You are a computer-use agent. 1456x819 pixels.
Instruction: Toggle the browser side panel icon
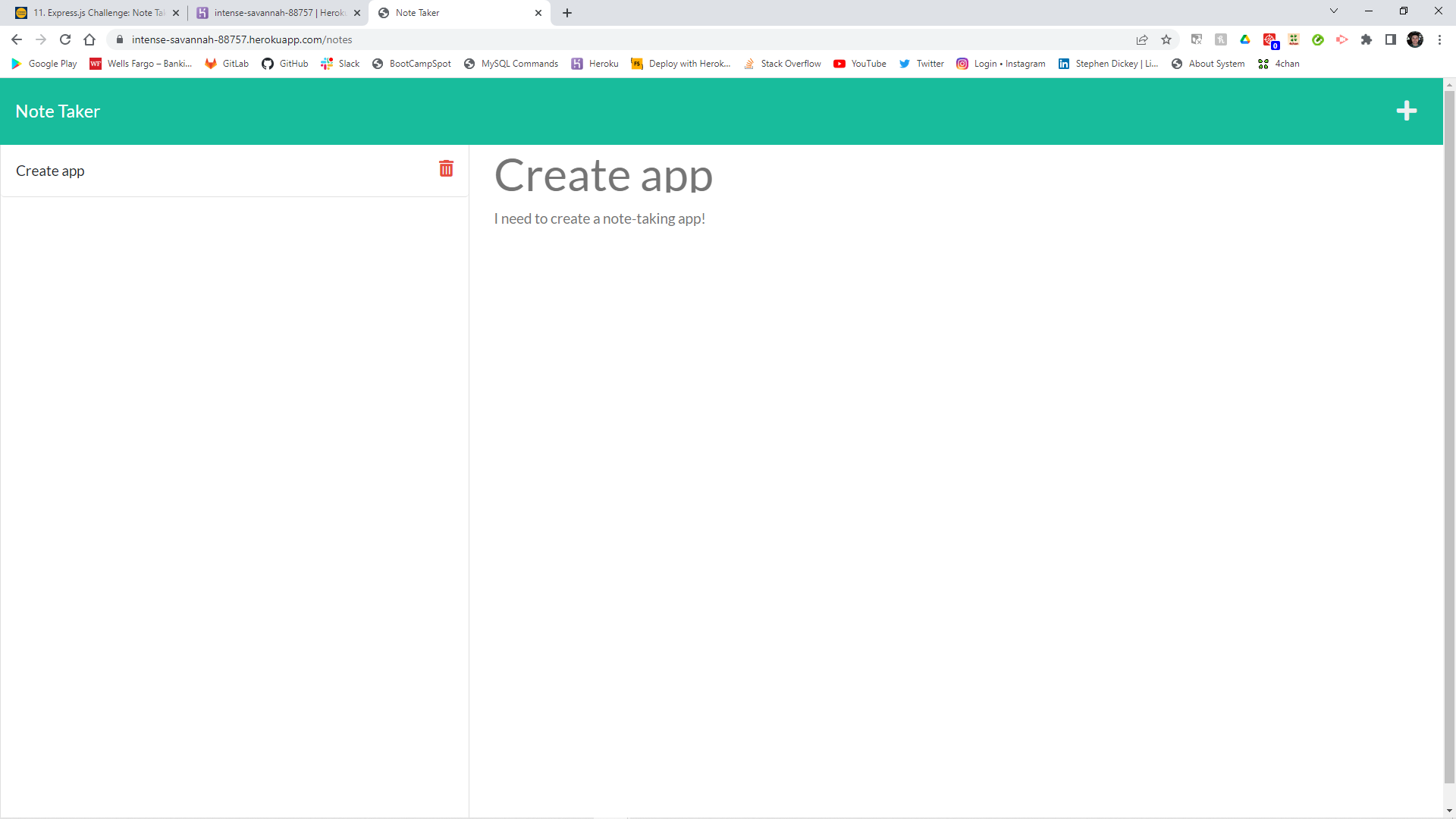[x=1391, y=39]
